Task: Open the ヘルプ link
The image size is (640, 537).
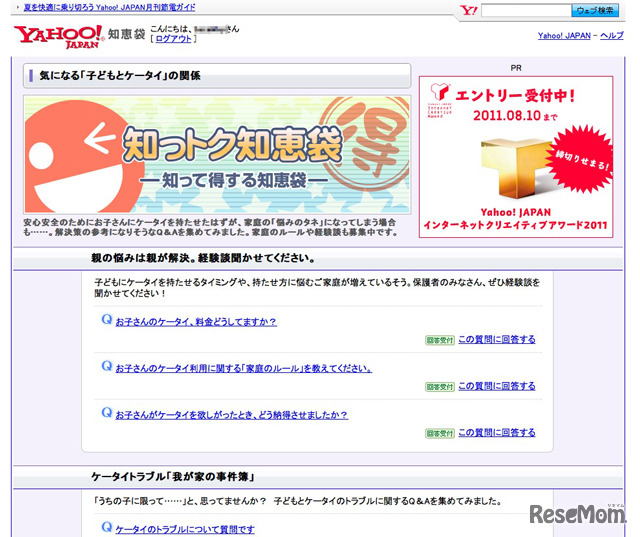Action: coord(611,36)
